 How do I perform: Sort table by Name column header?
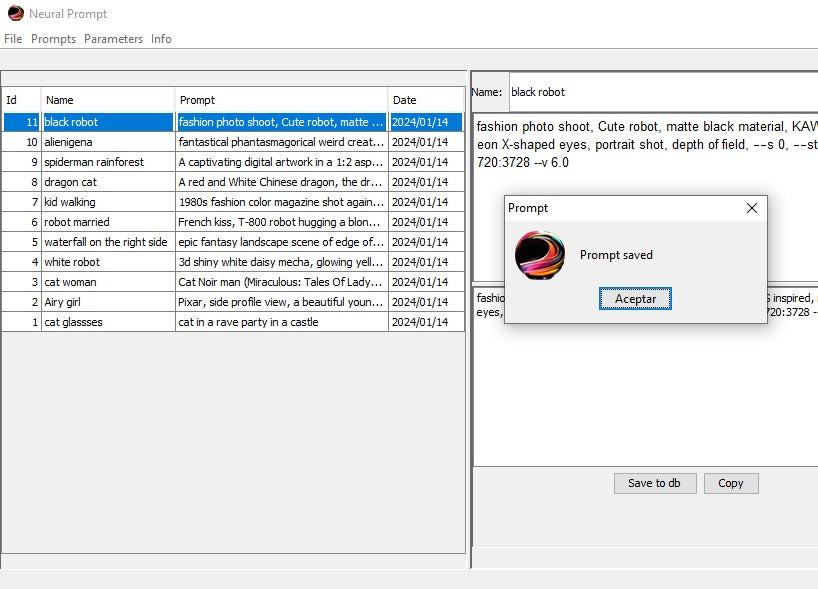(108, 100)
